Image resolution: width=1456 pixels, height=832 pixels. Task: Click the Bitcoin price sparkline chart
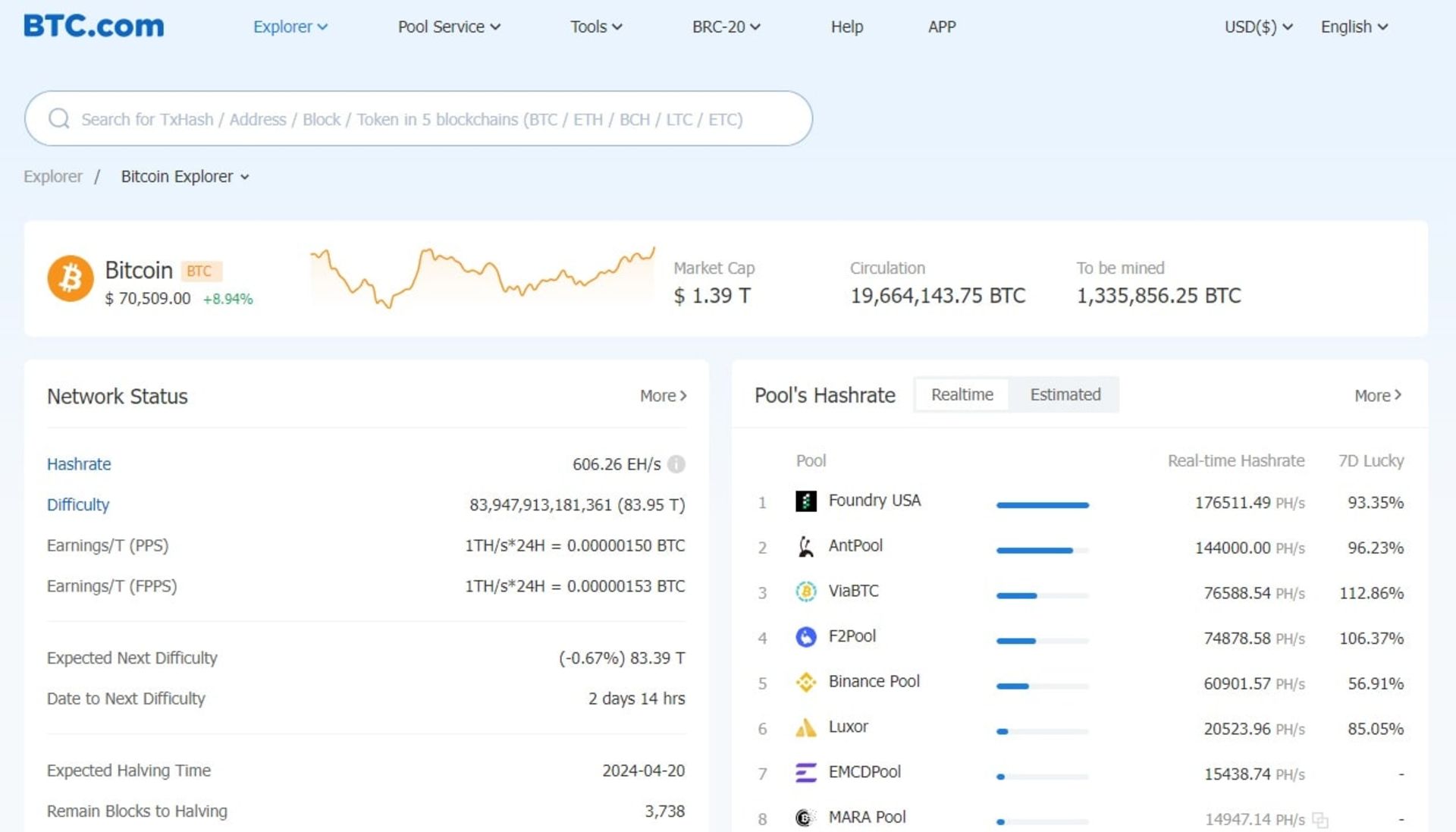point(482,277)
